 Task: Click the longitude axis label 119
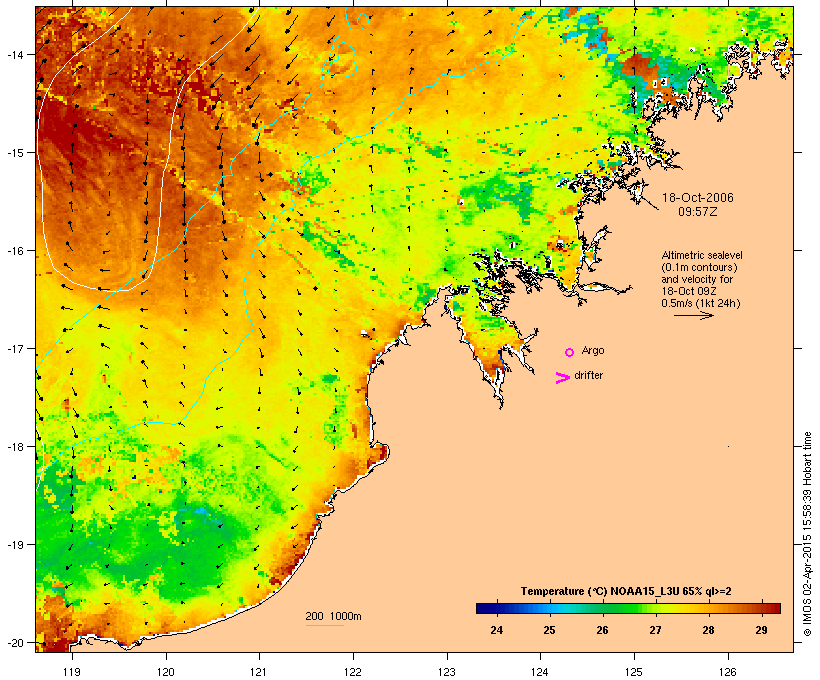72,672
